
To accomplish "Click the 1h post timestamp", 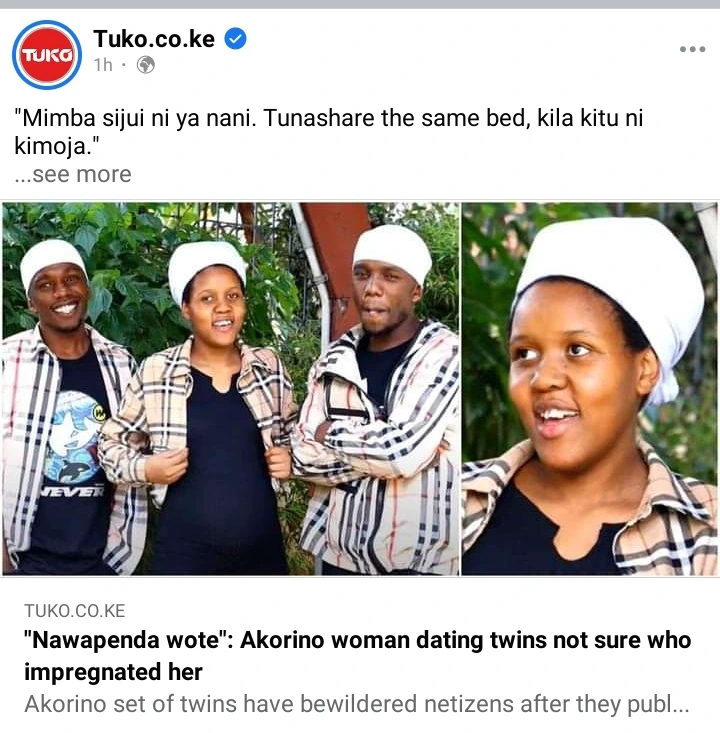I will coord(103,65).
